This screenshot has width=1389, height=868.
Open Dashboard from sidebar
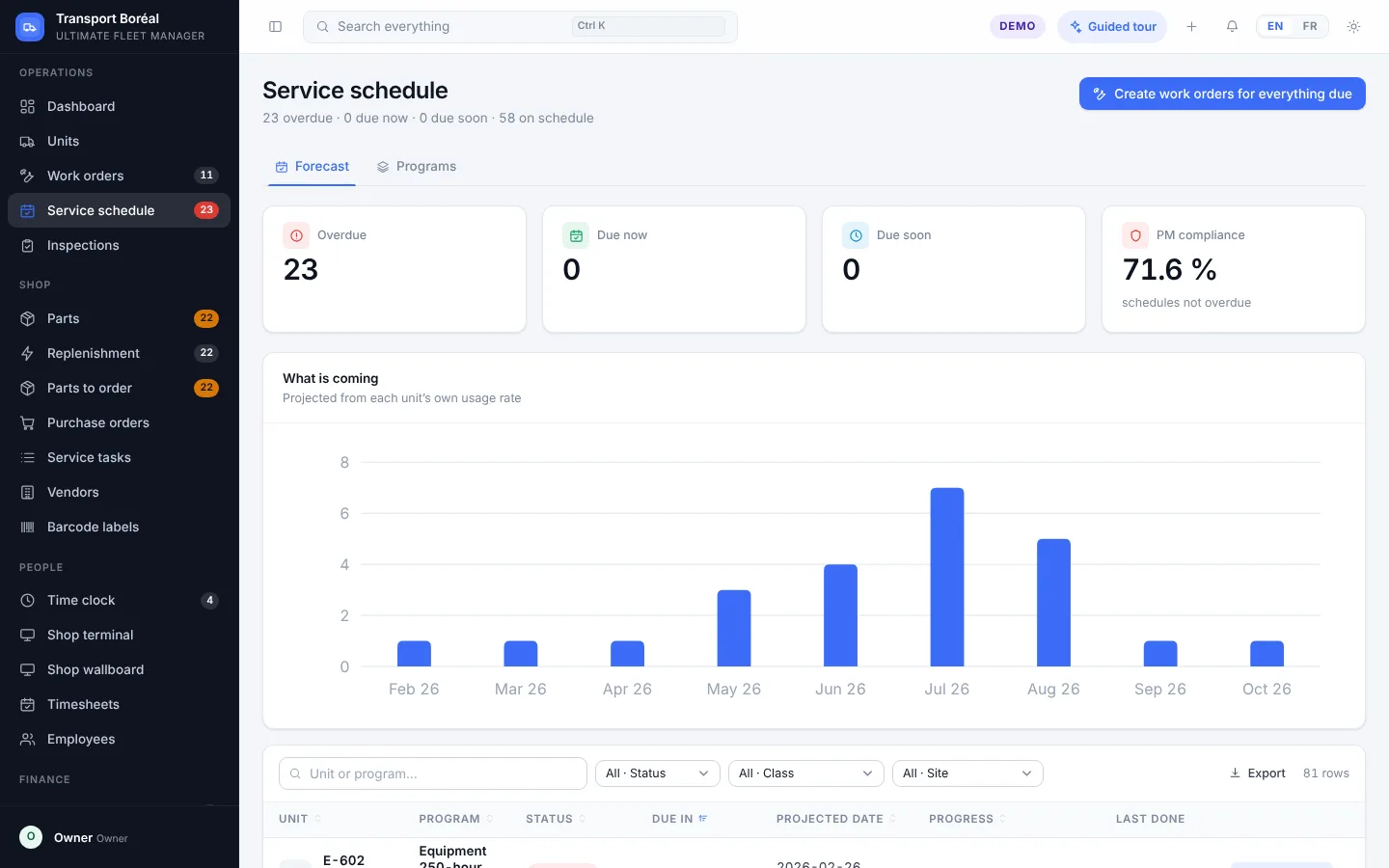point(119,106)
